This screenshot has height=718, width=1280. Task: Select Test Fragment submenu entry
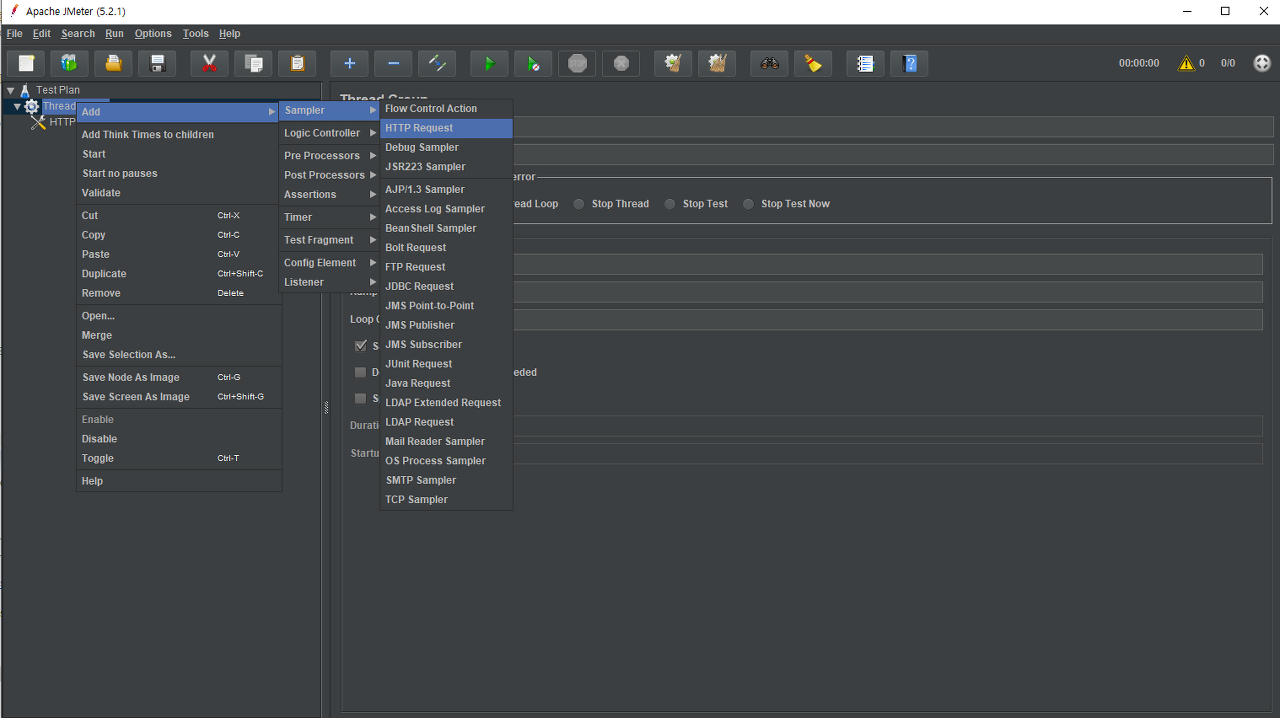coord(329,240)
